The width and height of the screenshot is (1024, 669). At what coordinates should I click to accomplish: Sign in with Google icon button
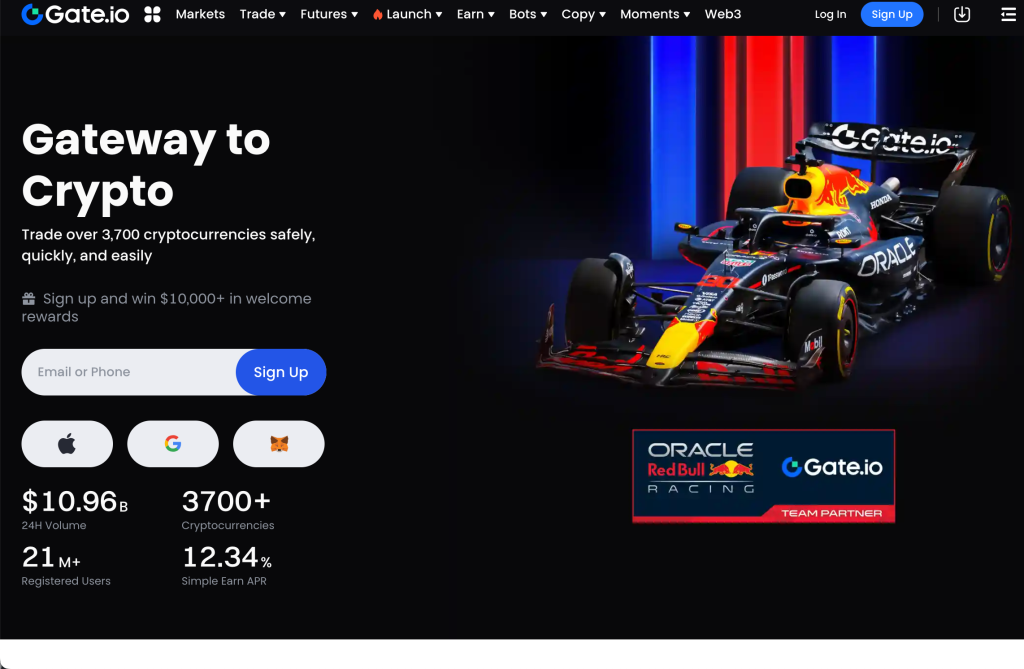tap(173, 444)
